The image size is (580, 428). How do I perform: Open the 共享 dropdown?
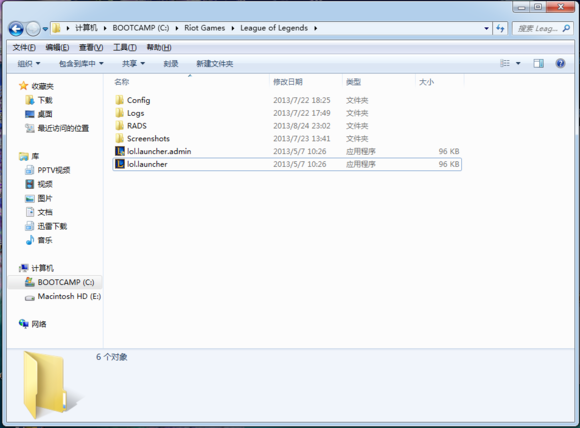click(x=133, y=64)
